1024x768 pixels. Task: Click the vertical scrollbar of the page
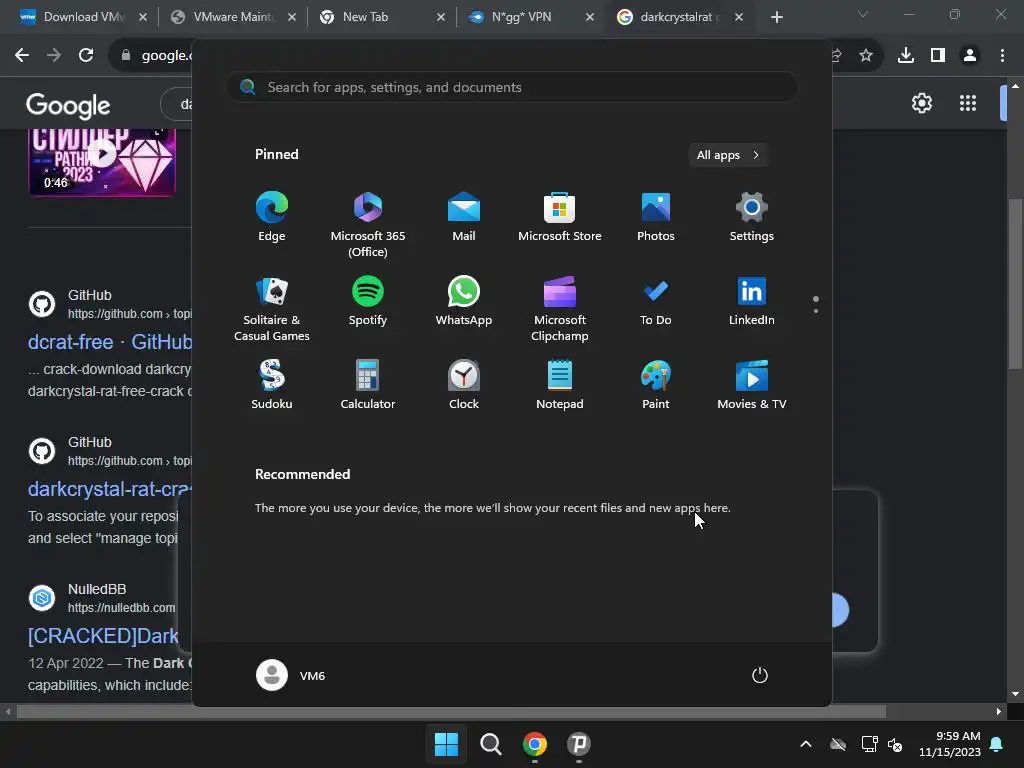(x=1015, y=285)
